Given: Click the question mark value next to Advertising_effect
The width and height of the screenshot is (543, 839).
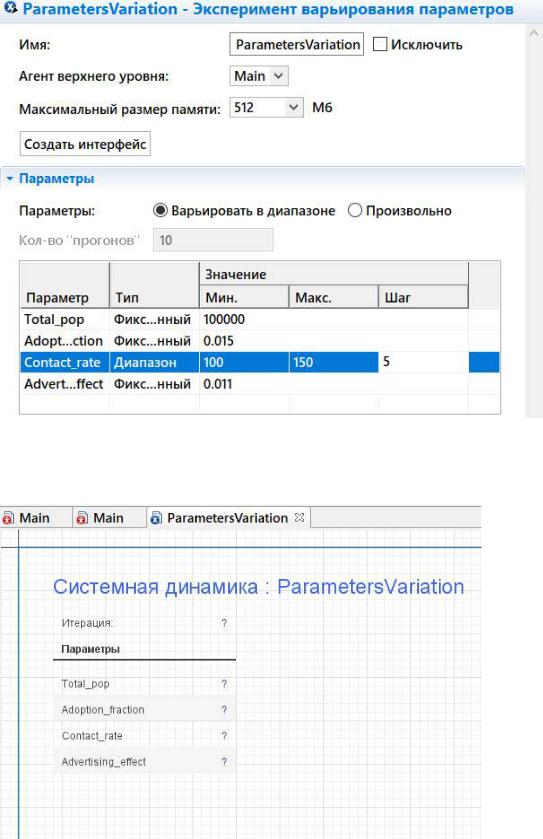Looking at the screenshot, I should click(224, 761).
